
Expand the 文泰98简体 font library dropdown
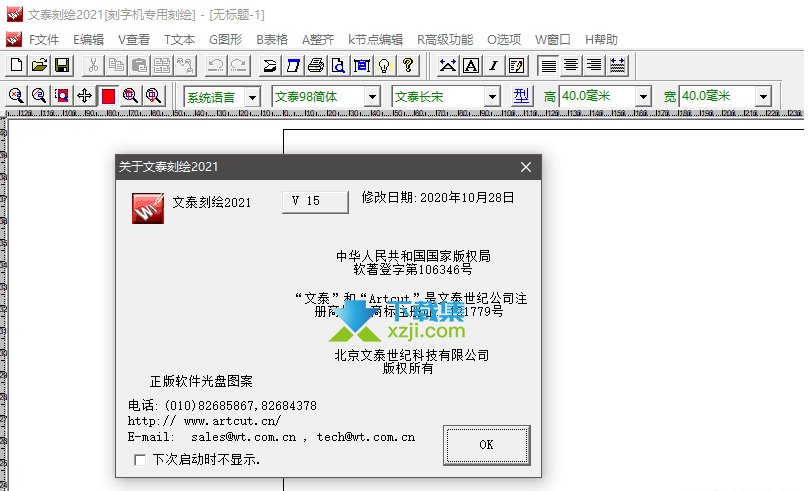pyautogui.click(x=372, y=96)
